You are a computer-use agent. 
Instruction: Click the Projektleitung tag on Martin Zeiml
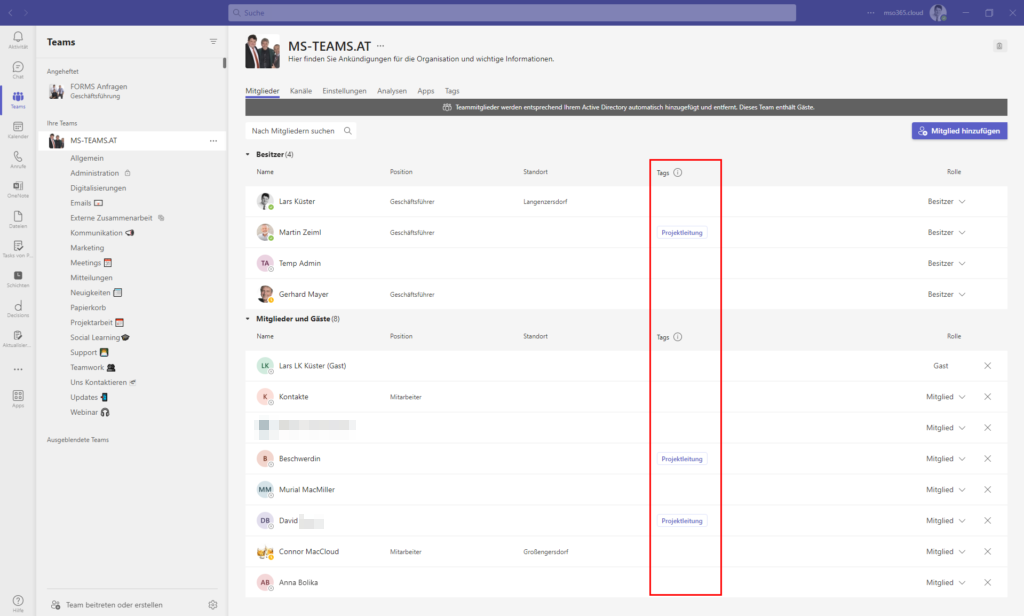[x=682, y=233]
